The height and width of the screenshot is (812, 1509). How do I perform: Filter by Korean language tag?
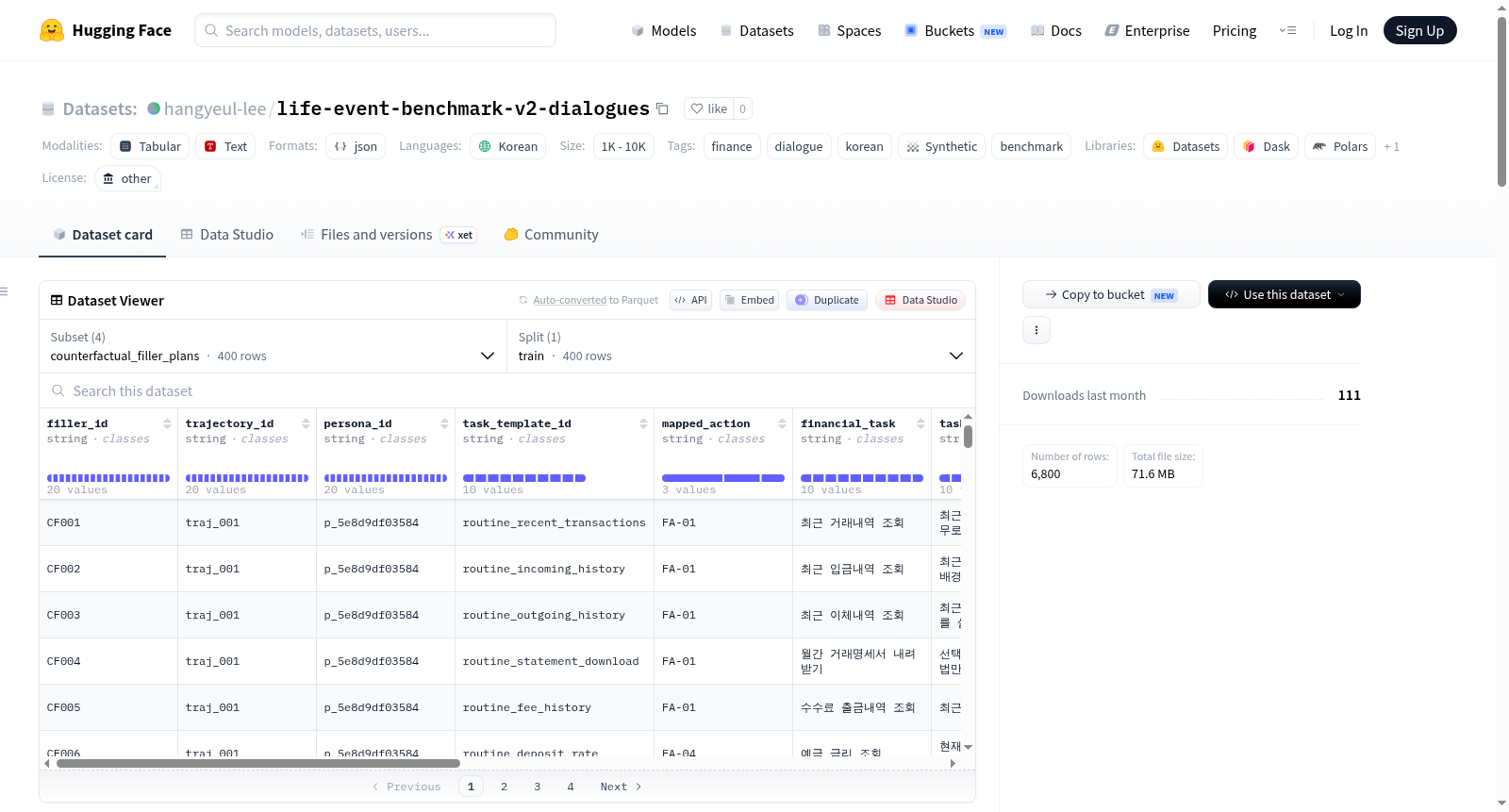[x=507, y=146]
